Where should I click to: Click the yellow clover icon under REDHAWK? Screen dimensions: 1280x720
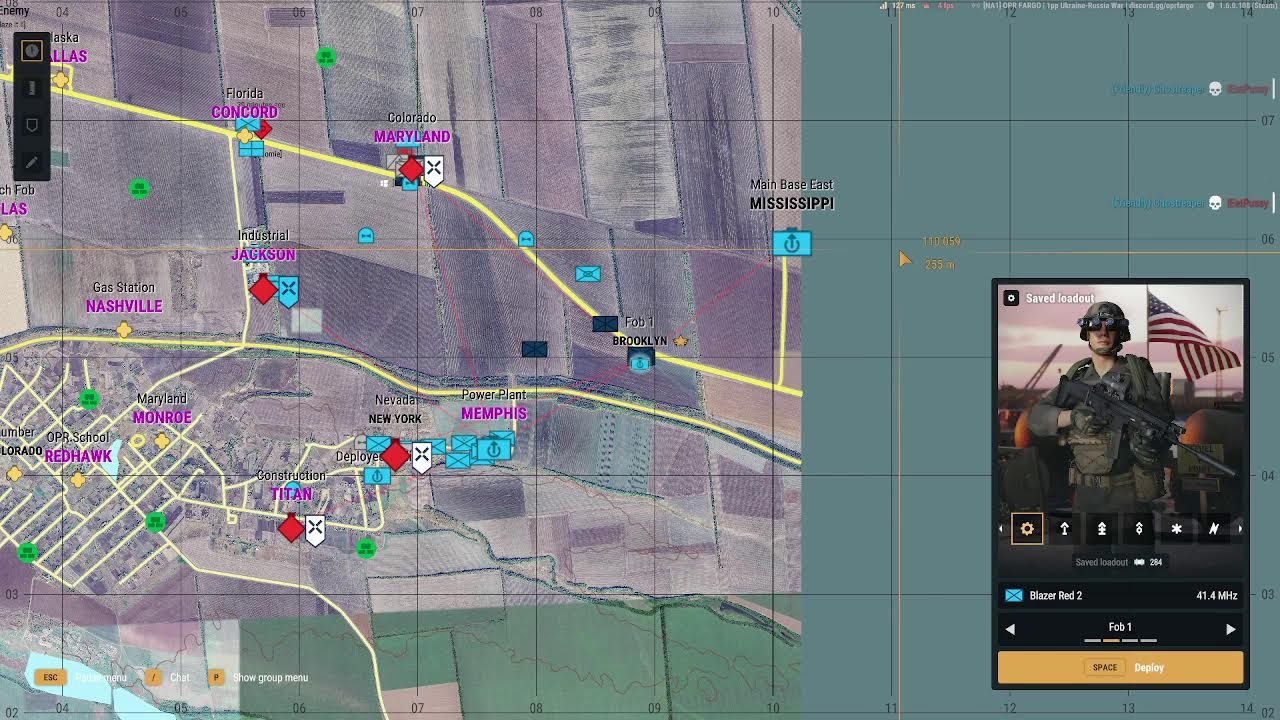[x=78, y=480]
